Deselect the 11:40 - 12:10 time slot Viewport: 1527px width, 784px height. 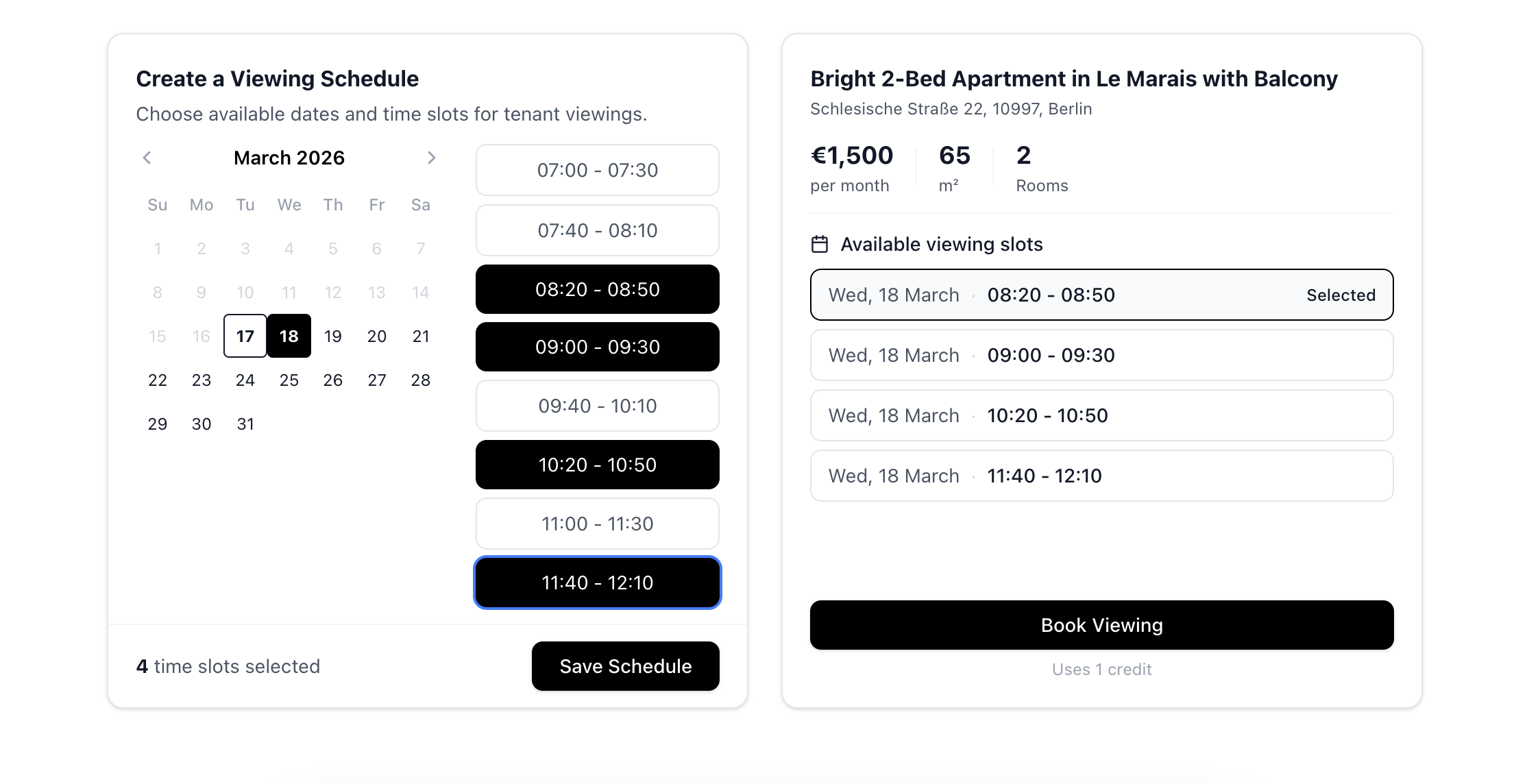click(597, 583)
